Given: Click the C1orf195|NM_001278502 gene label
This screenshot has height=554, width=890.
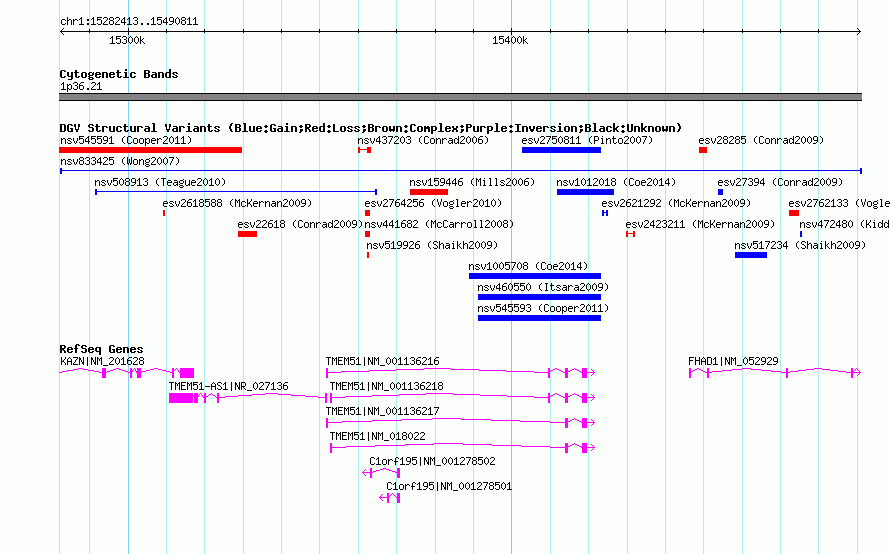Looking at the screenshot, I should pos(432,461).
